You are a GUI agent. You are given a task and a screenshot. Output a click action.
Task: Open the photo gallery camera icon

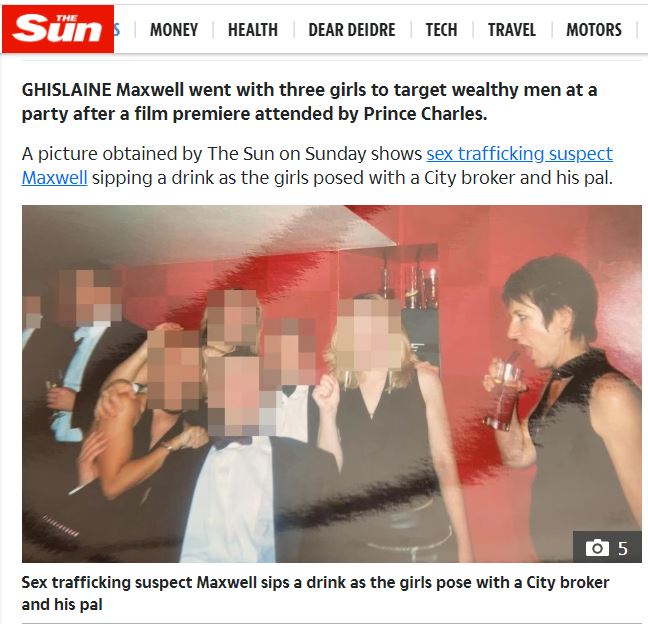(x=597, y=548)
